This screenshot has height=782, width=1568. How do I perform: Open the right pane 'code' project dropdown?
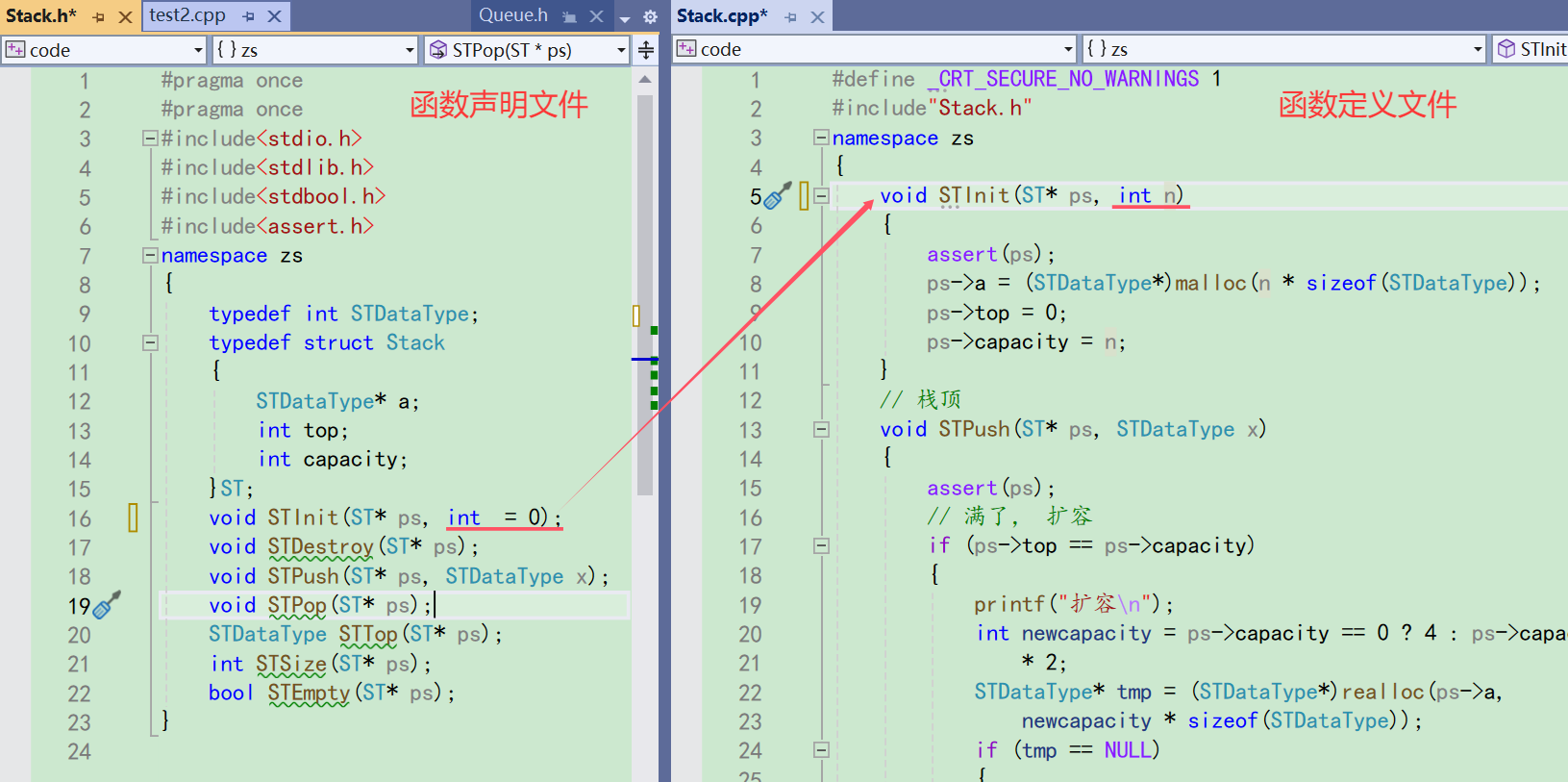tap(1068, 49)
